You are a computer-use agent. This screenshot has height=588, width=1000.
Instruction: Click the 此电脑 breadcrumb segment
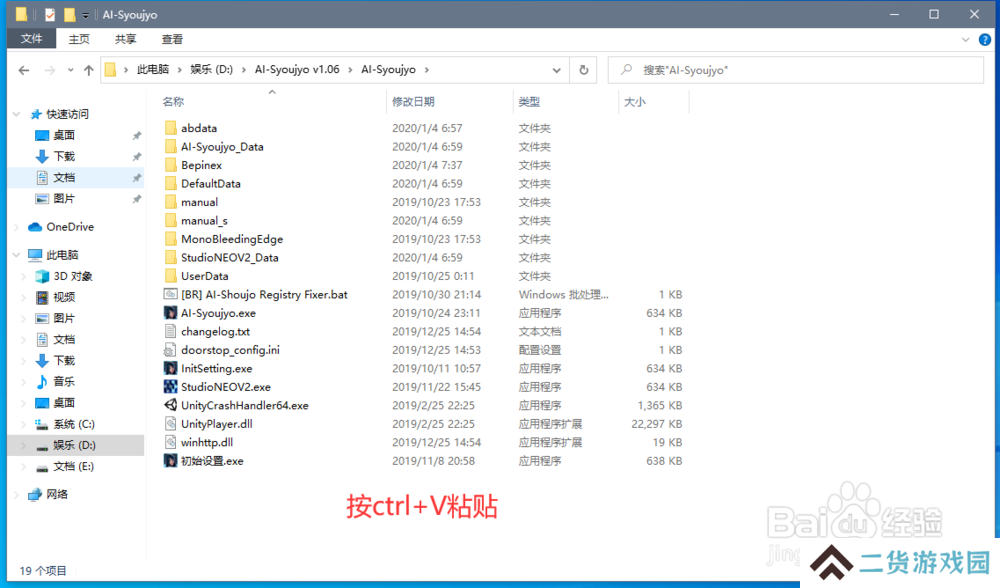click(153, 70)
